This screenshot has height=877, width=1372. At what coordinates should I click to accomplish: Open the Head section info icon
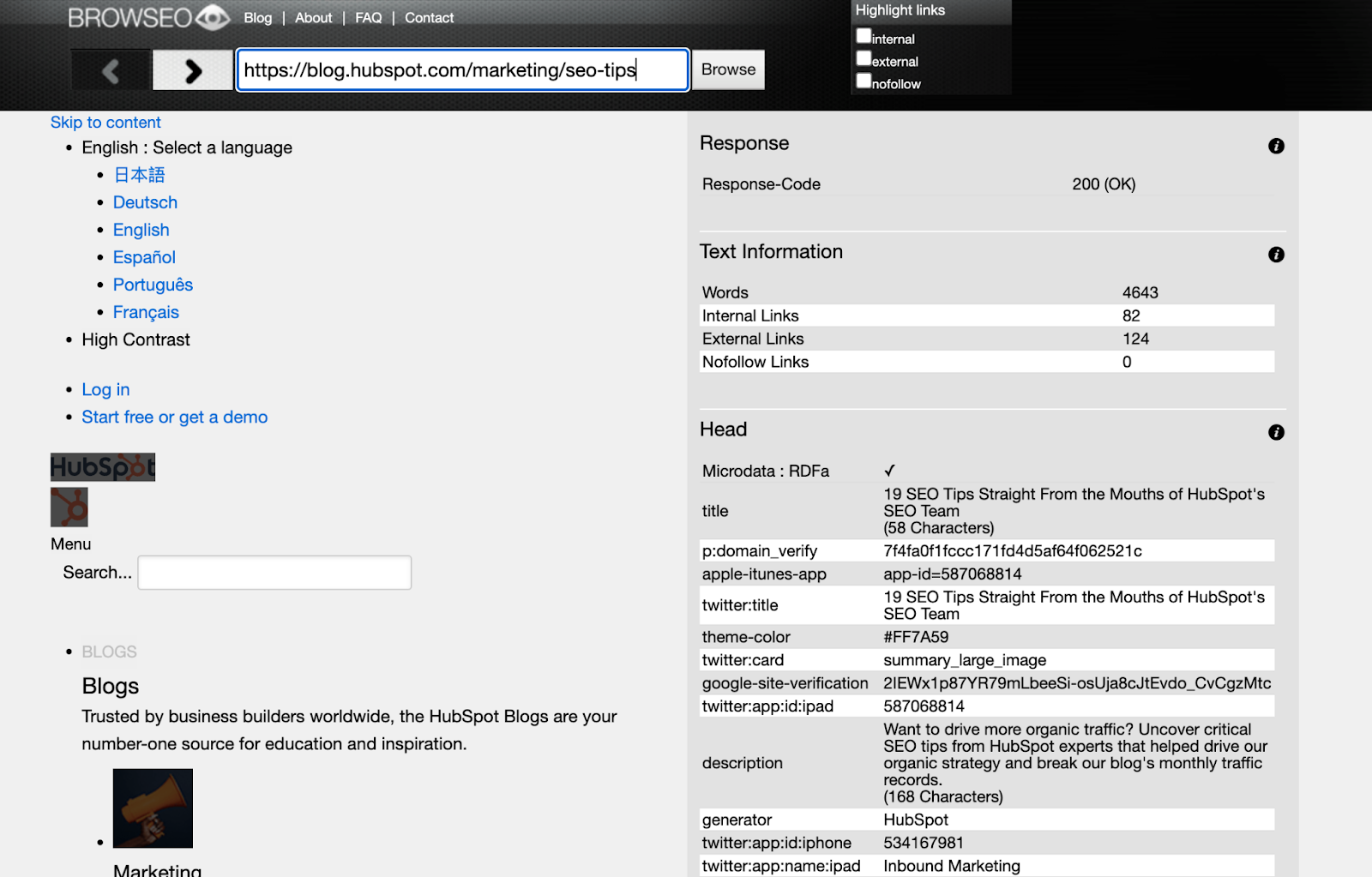1276,432
